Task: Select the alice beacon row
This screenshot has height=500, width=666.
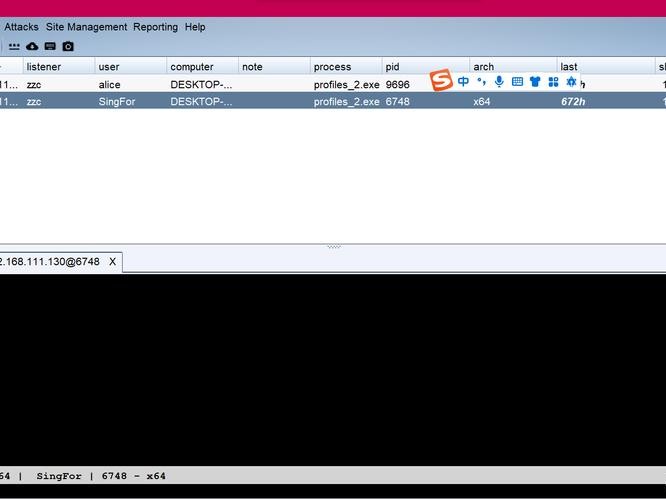Action: [333, 84]
